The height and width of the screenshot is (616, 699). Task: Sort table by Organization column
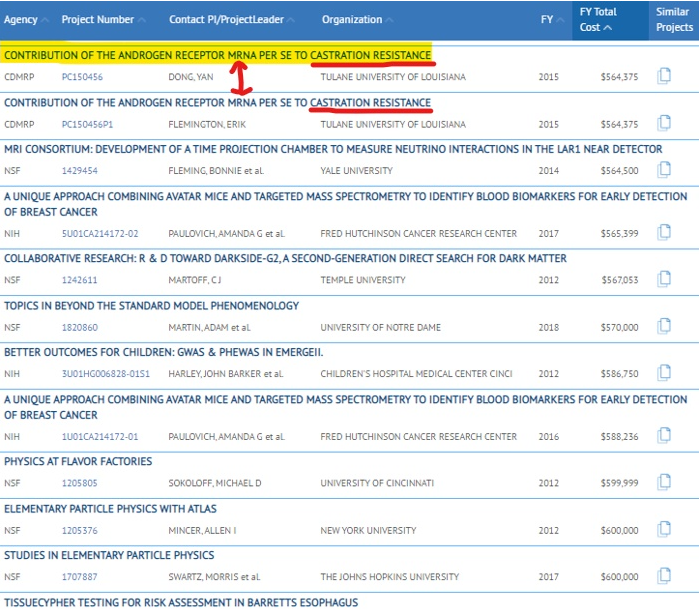357,20
